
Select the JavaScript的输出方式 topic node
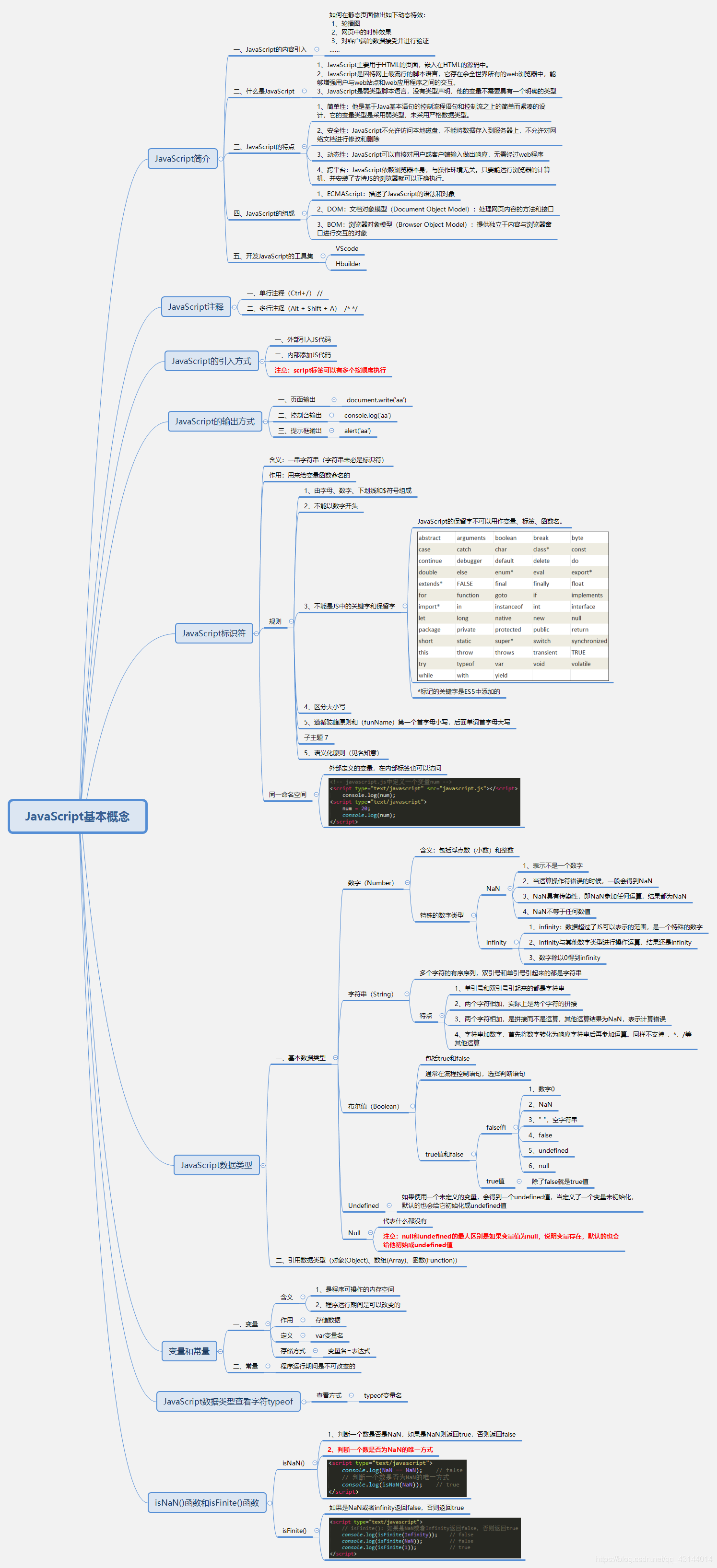coord(215,421)
